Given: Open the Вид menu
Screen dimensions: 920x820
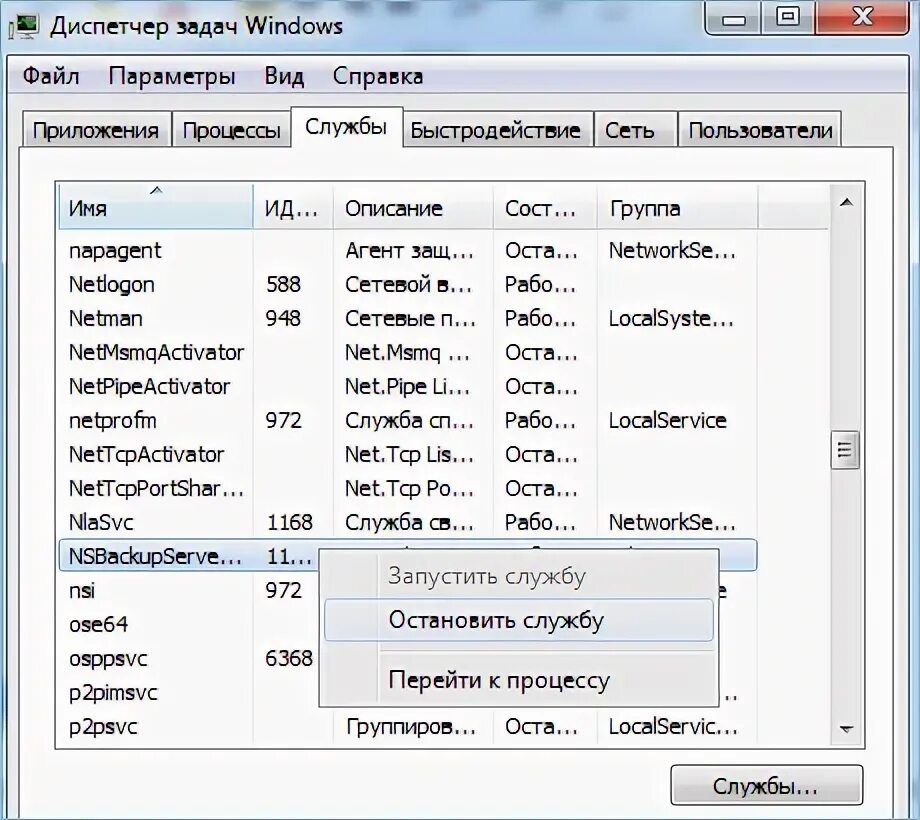Looking at the screenshot, I should point(284,77).
